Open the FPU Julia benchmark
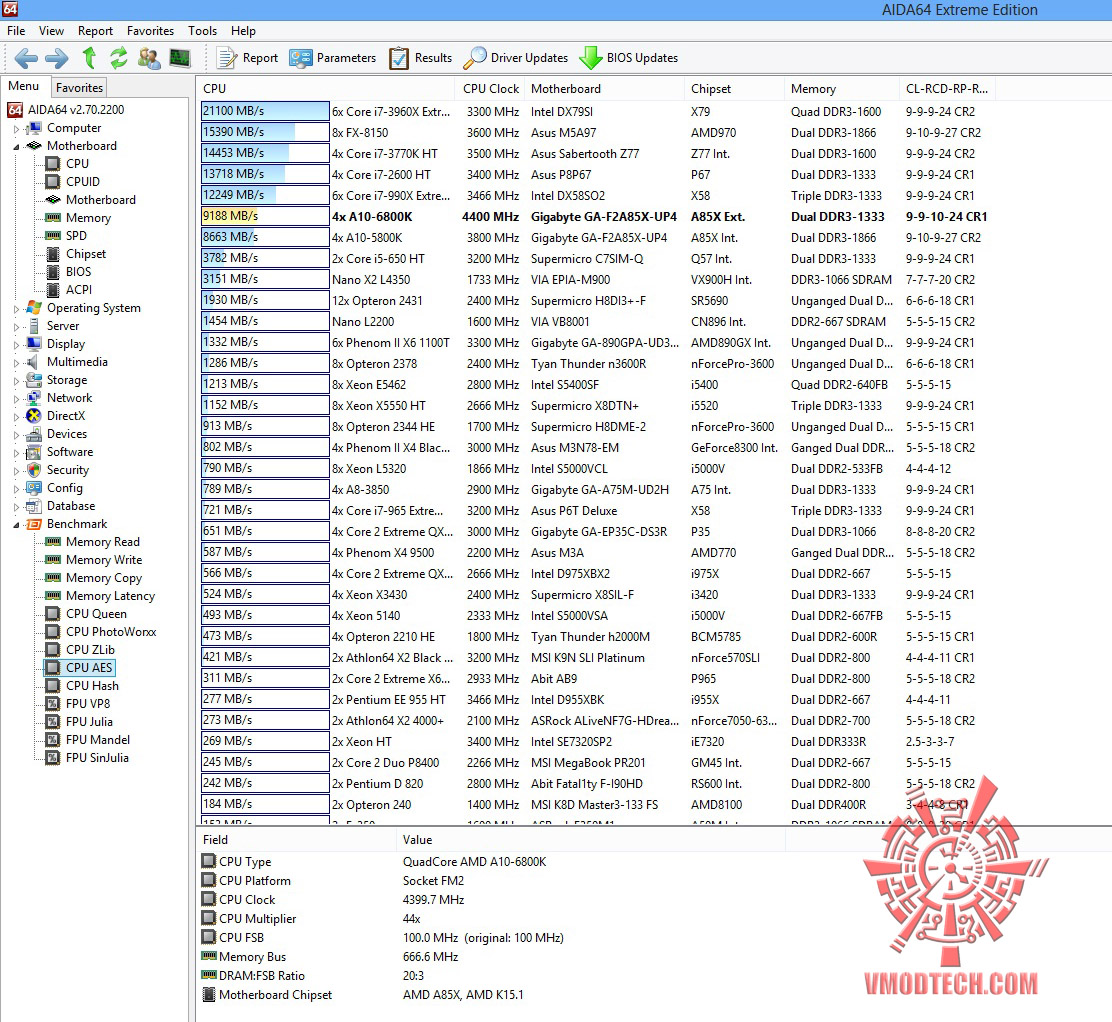 (89, 721)
